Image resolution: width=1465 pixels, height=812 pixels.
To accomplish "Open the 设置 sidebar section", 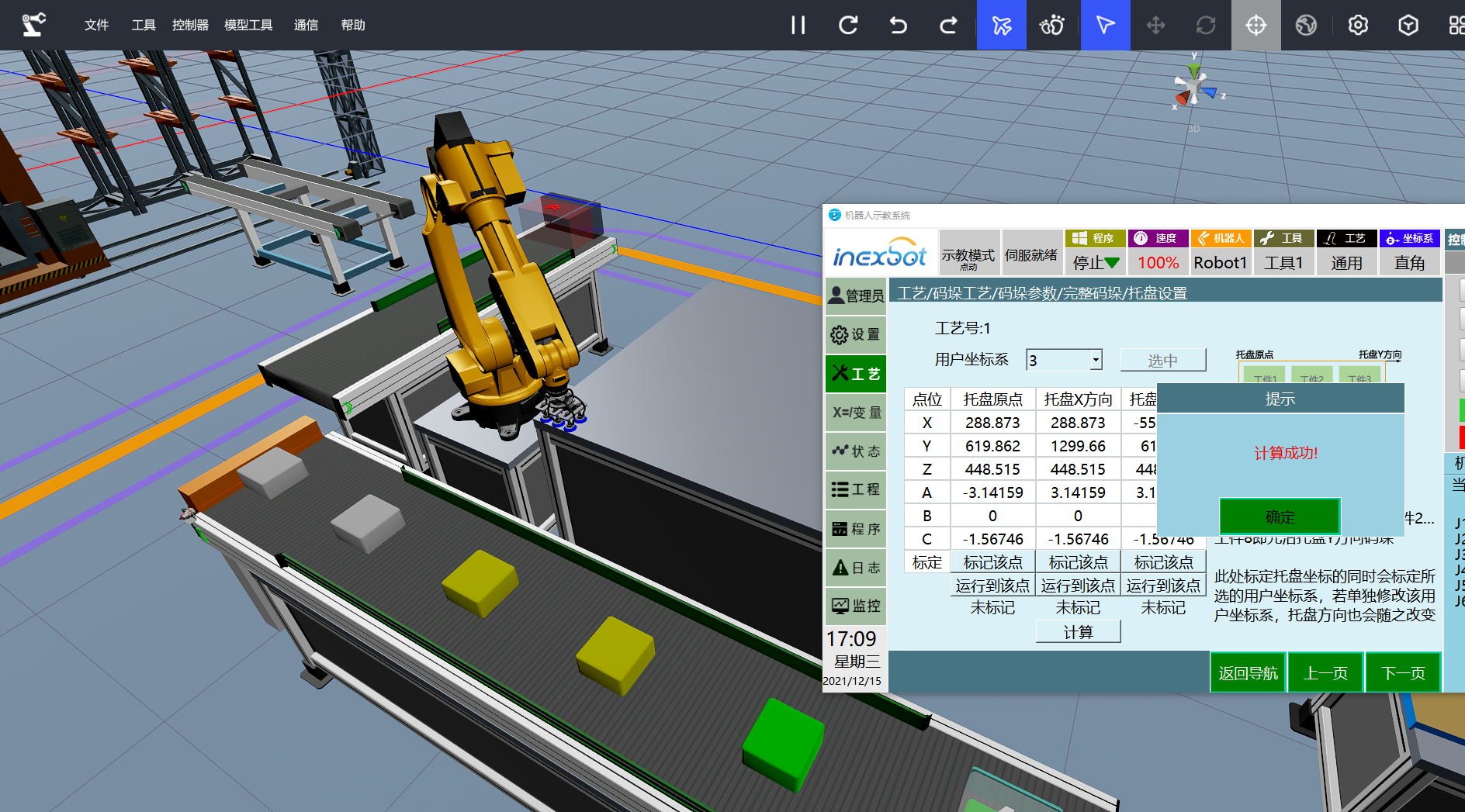I will (856, 334).
